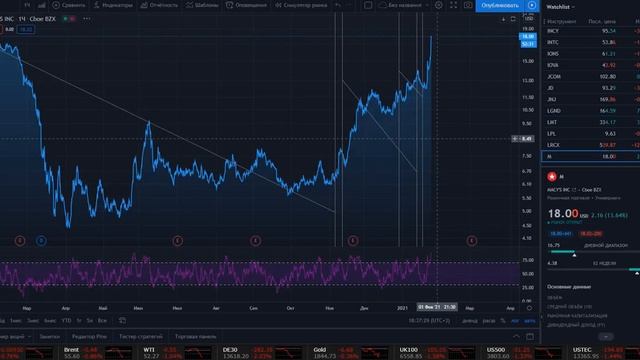Image resolution: width=640 pixels, height=360 pixels.
Task: Create an alert via Оповещения button
Action: pos(247,5)
